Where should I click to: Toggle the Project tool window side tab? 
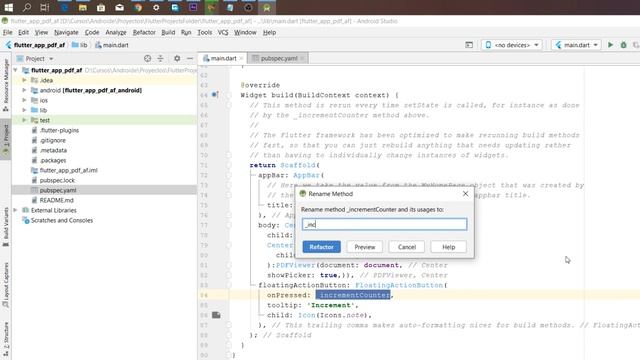[6, 139]
